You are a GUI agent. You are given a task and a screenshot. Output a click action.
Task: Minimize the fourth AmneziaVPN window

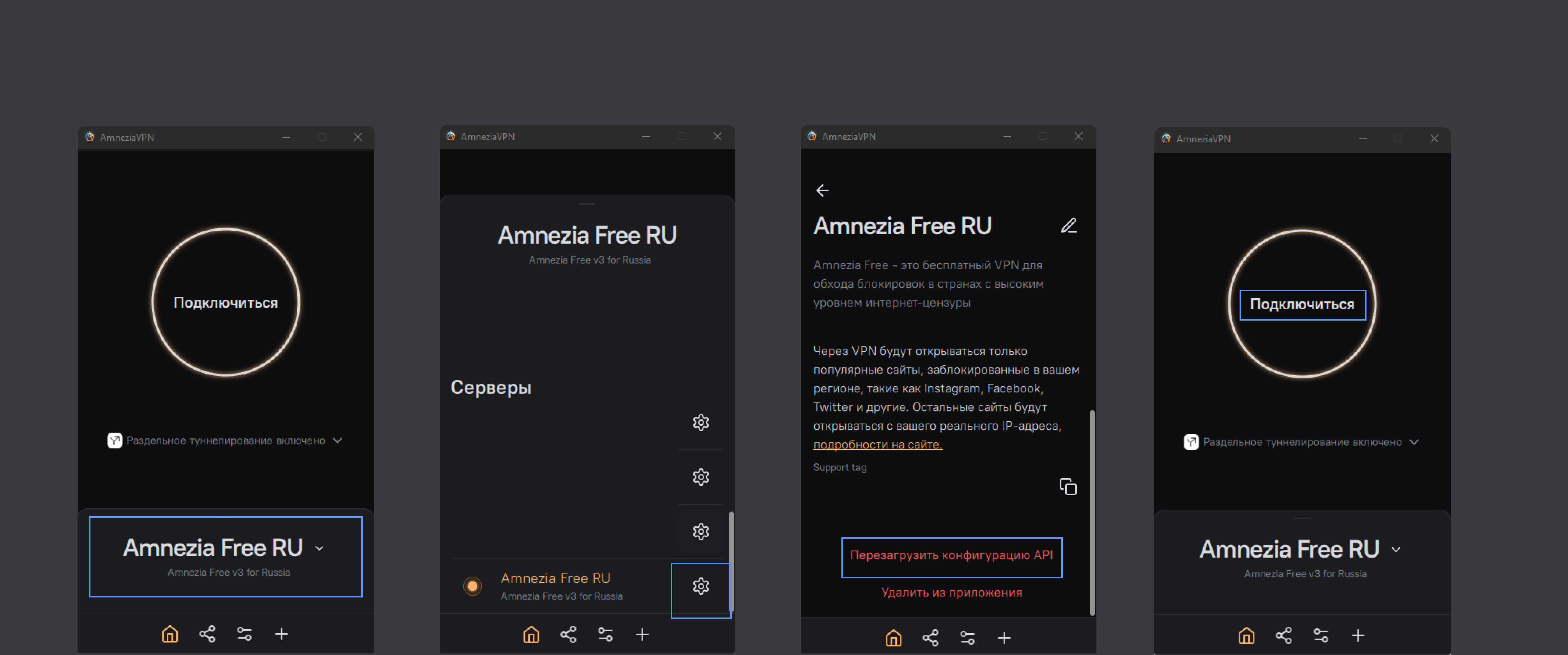1363,139
